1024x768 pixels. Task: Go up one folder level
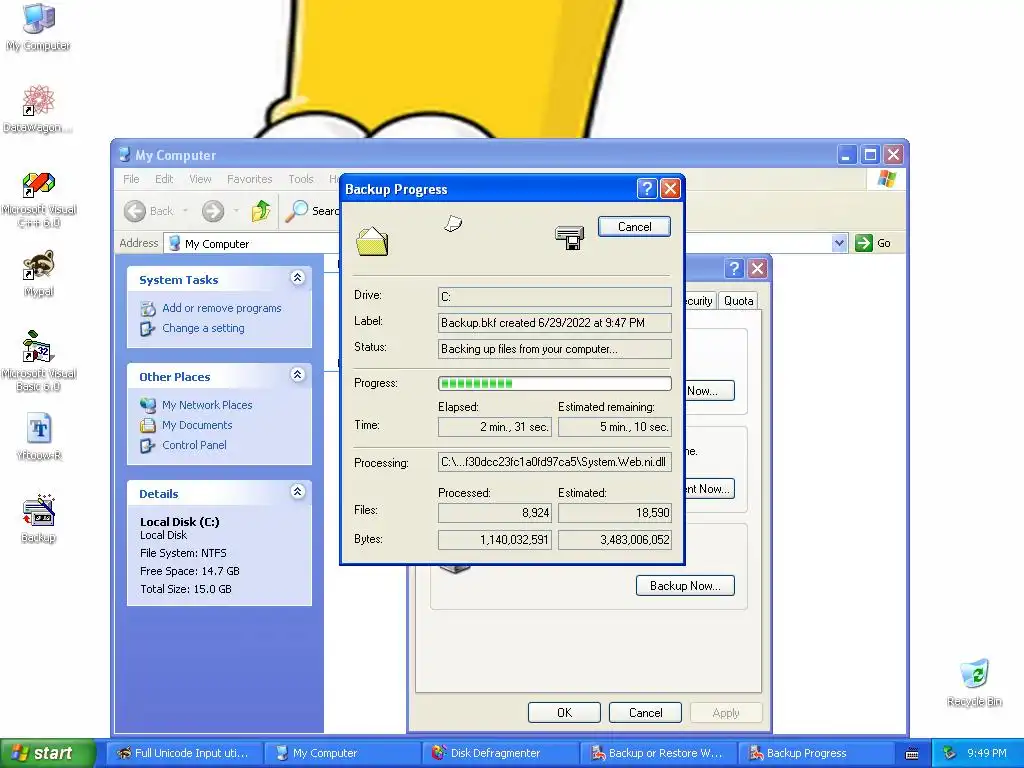click(261, 211)
